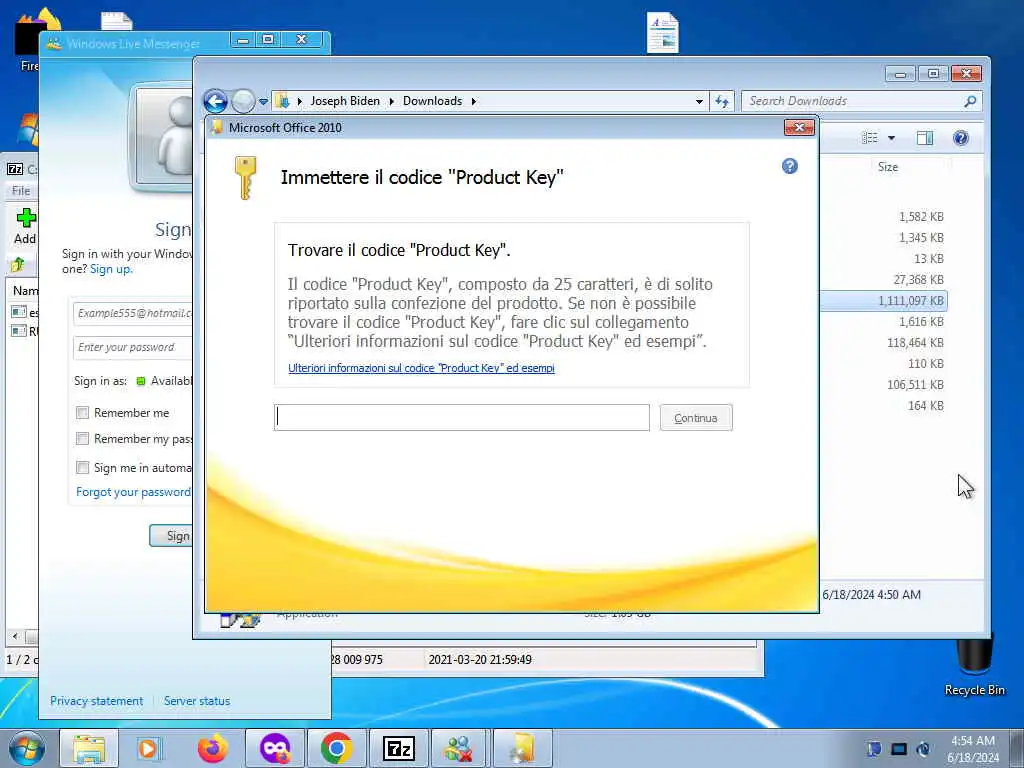1024x768 pixels.
Task: Open the document icon on the desktop
Action: click(x=663, y=33)
